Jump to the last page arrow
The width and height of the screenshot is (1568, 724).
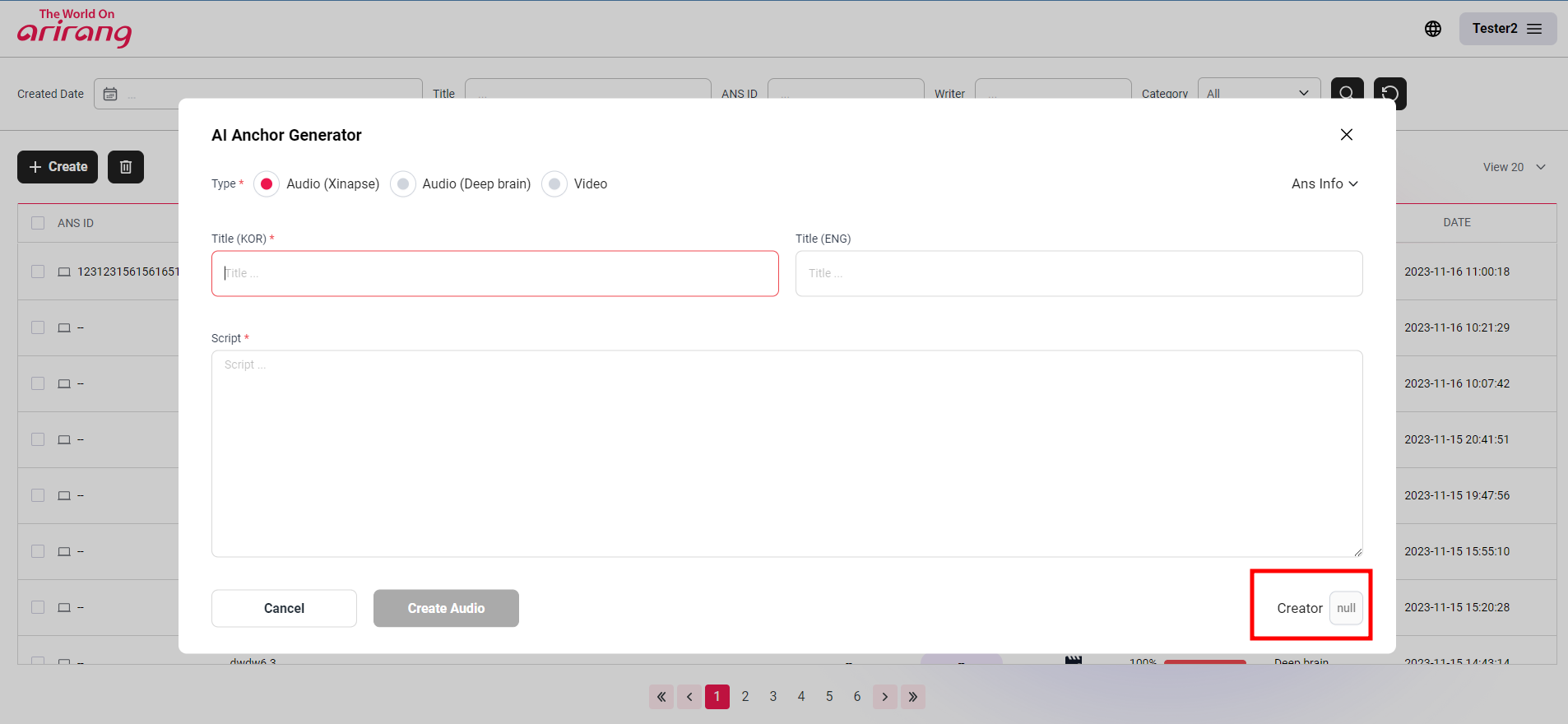click(912, 697)
